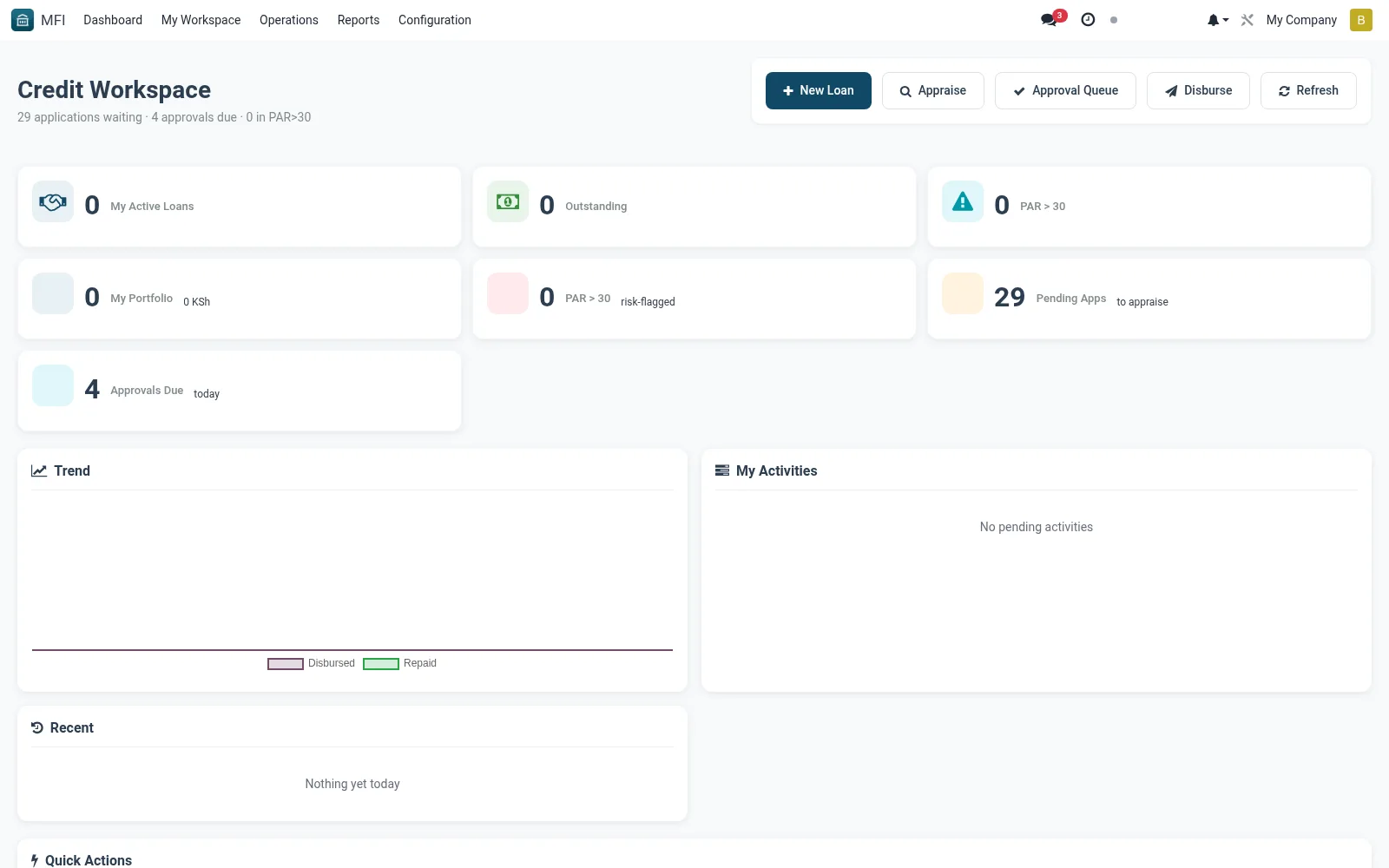
Task: Open the clock activities icon
Action: click(x=1088, y=19)
